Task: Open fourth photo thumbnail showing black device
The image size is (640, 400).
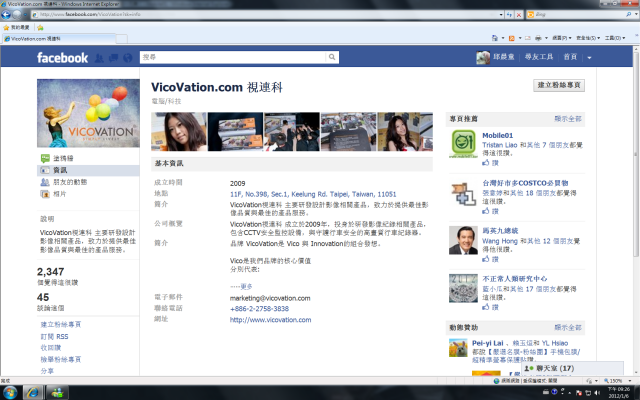Action: 349,132
